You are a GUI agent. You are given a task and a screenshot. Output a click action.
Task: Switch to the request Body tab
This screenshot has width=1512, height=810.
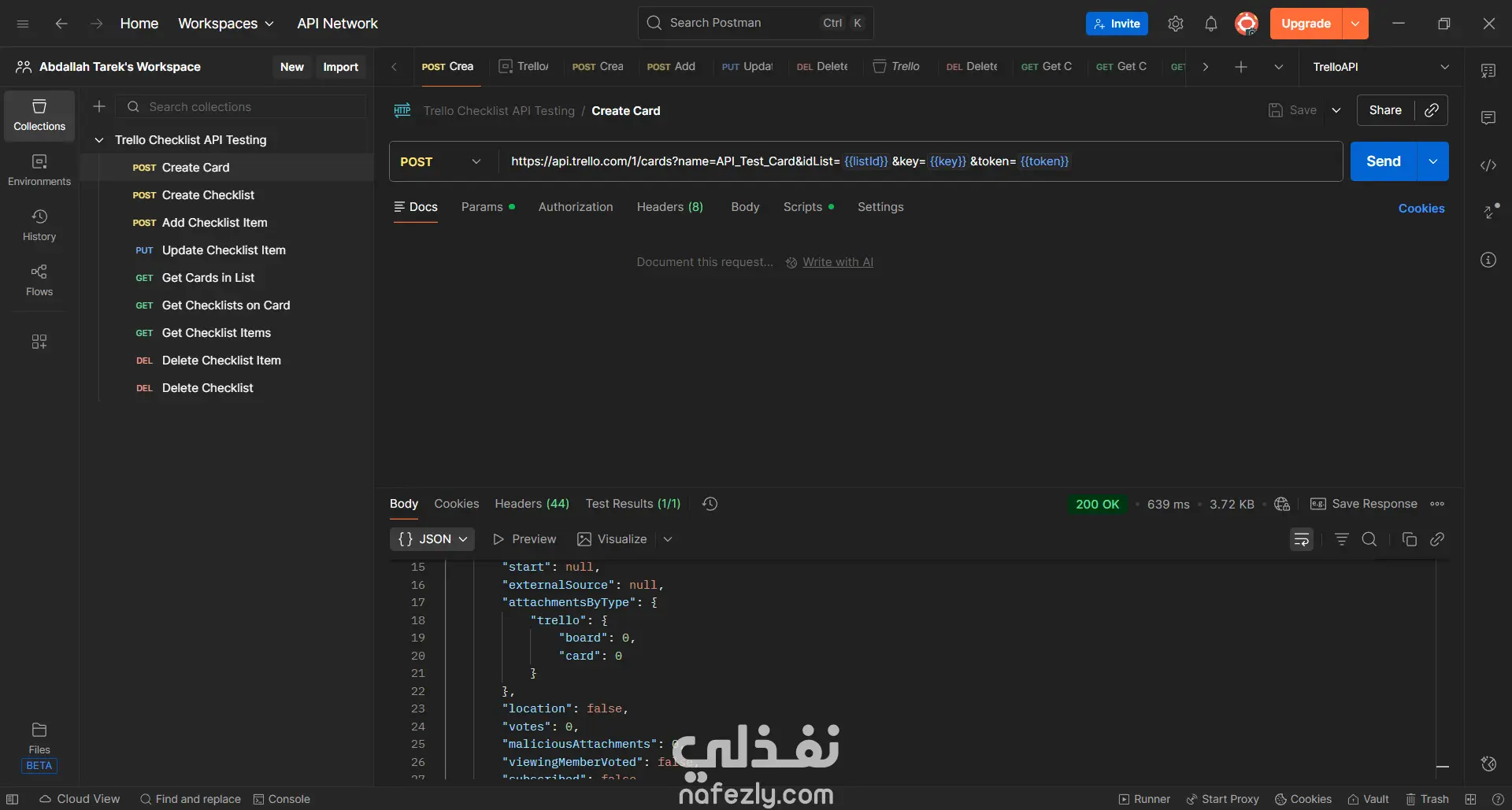pos(745,207)
